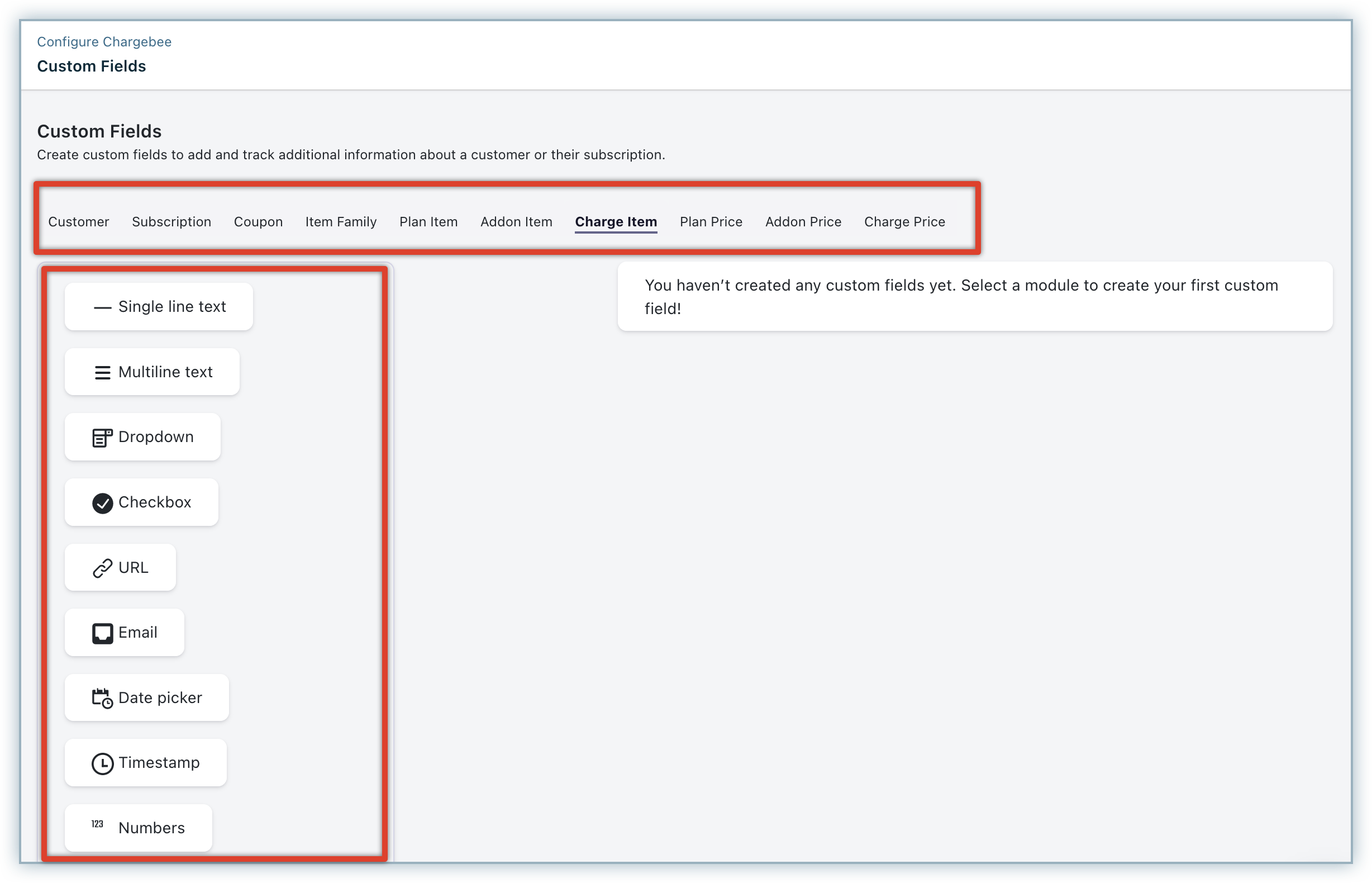Click the Timestamp clock icon
The height and width of the screenshot is (883, 1372).
(x=102, y=764)
